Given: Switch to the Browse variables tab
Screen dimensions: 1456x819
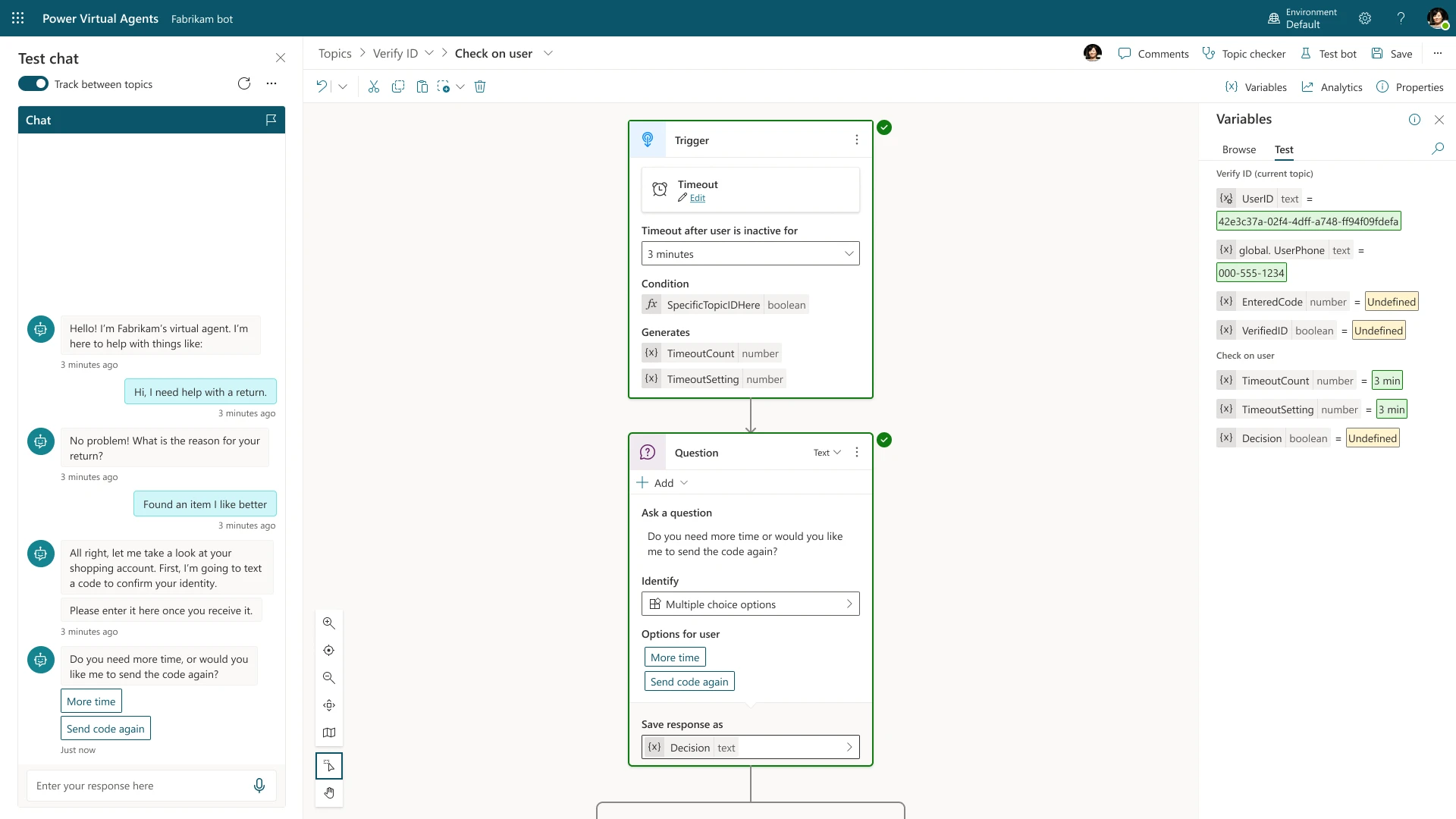Looking at the screenshot, I should point(1239,149).
